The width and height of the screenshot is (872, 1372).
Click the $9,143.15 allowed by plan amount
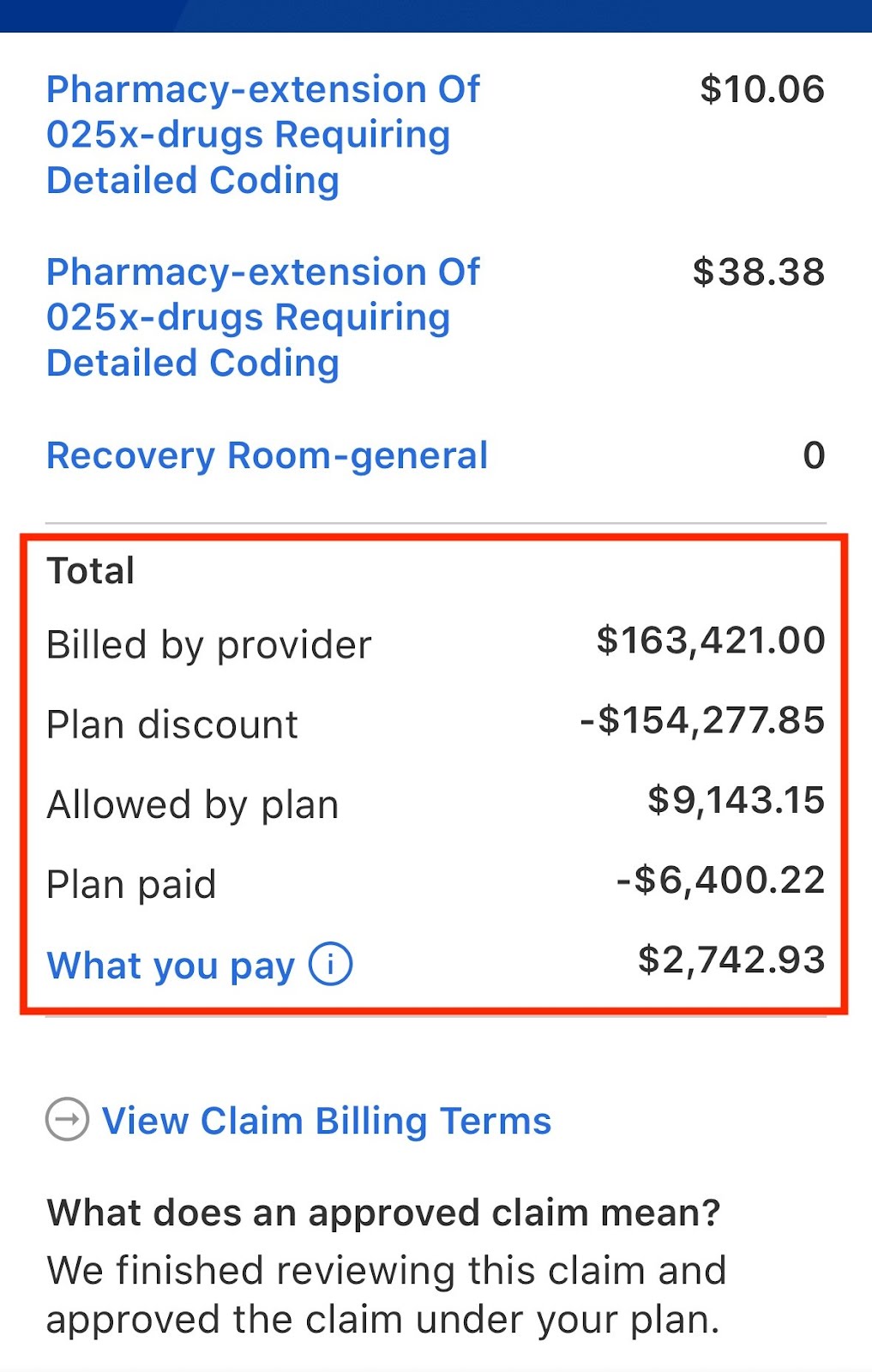[x=737, y=800]
